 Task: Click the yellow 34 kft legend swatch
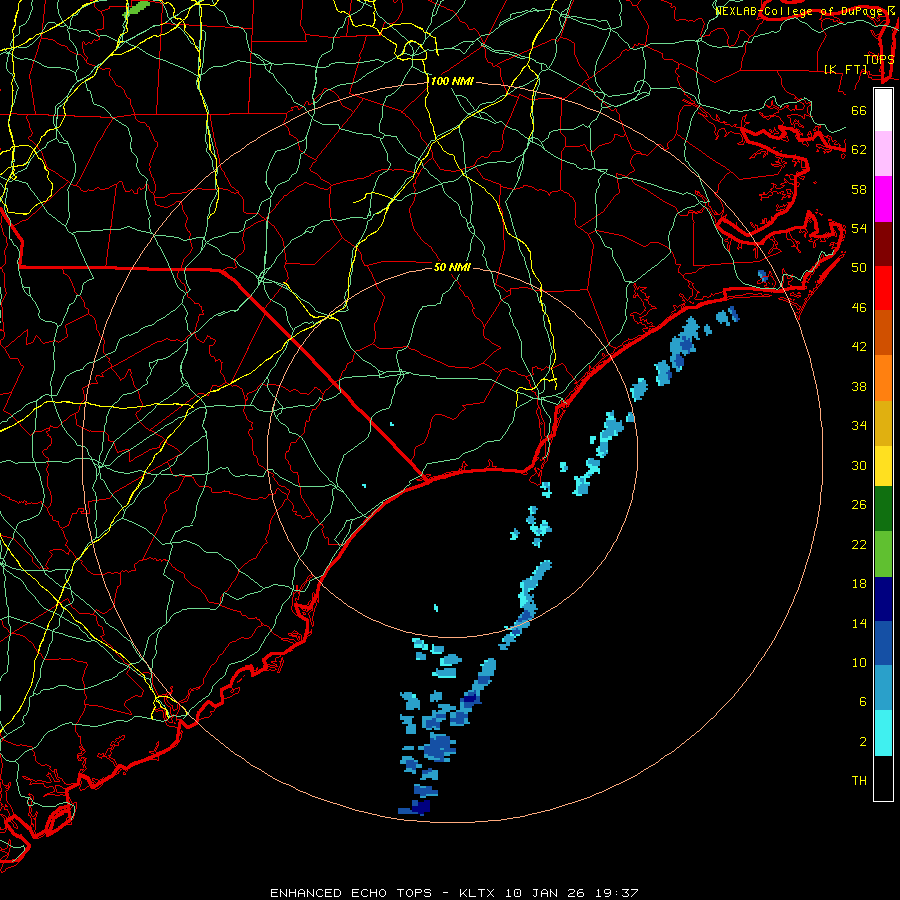[883, 466]
